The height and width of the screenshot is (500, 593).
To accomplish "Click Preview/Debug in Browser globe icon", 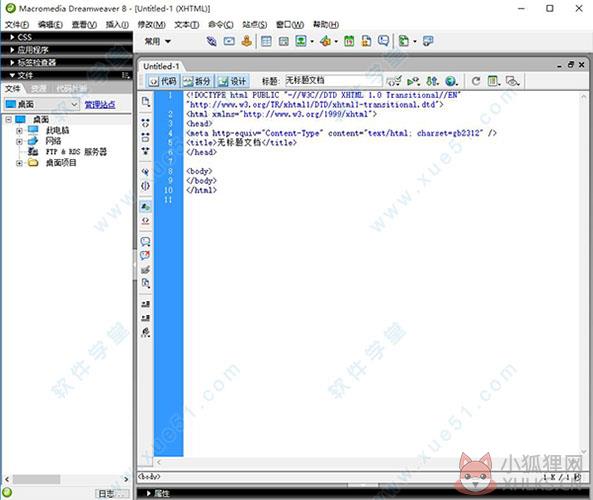I will pyautogui.click(x=451, y=81).
